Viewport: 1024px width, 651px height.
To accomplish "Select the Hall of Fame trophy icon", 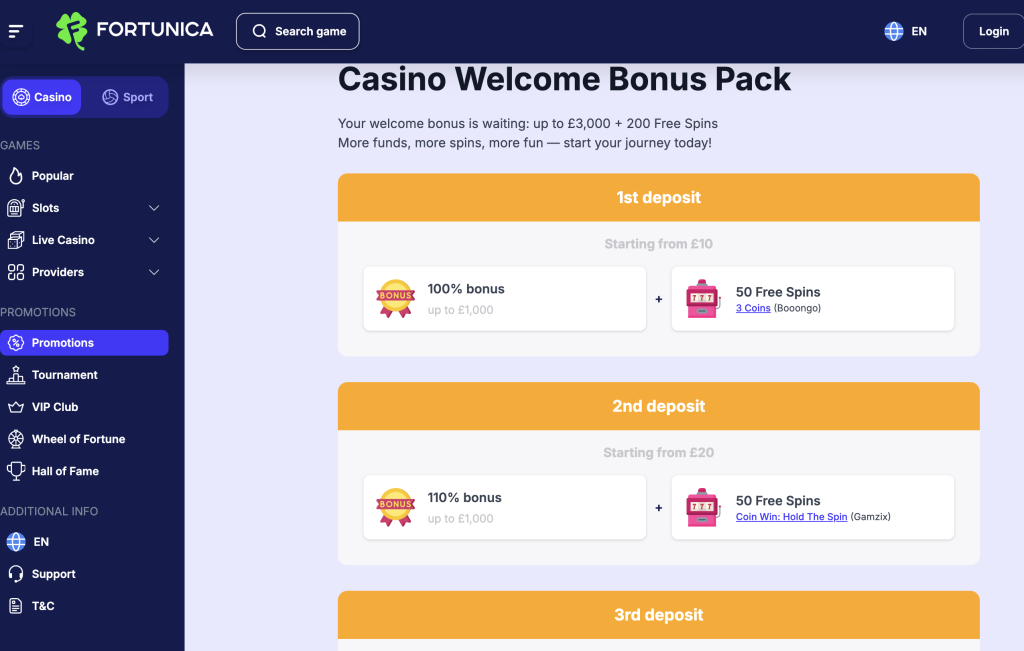I will coord(14,470).
